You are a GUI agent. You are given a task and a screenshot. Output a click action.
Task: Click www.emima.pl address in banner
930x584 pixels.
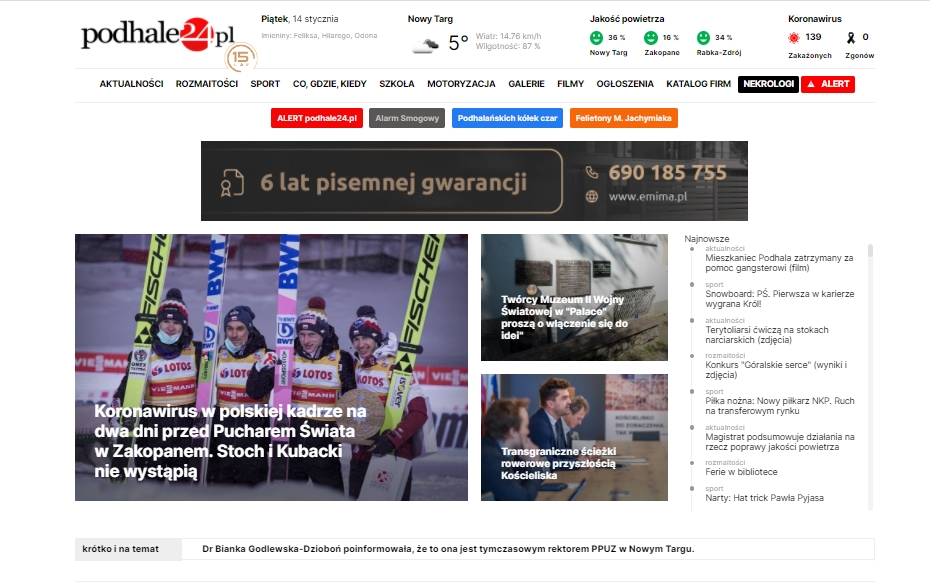coord(648,196)
